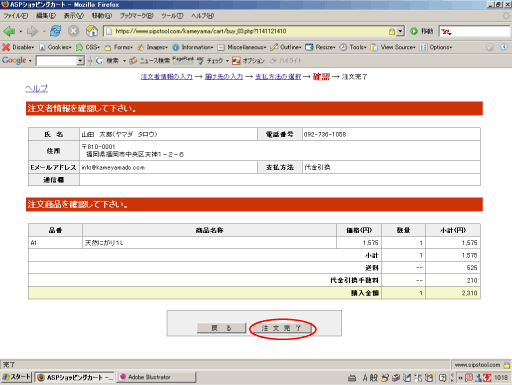512x385 pixels.
Task: Open the ヘルプ link on the page
Action: [x=37, y=88]
